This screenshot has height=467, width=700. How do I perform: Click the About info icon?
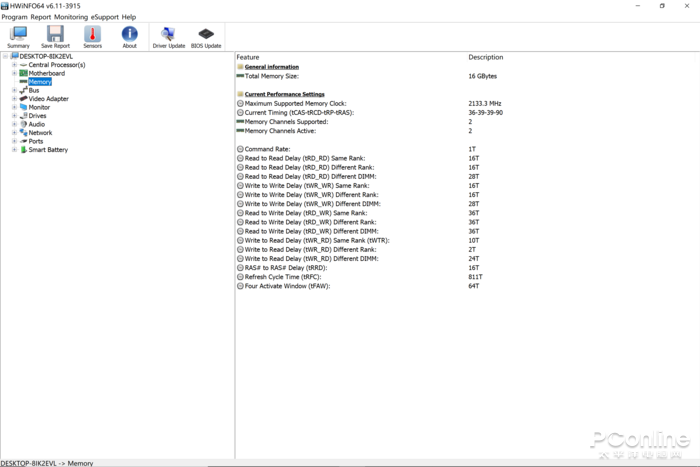tap(129, 36)
